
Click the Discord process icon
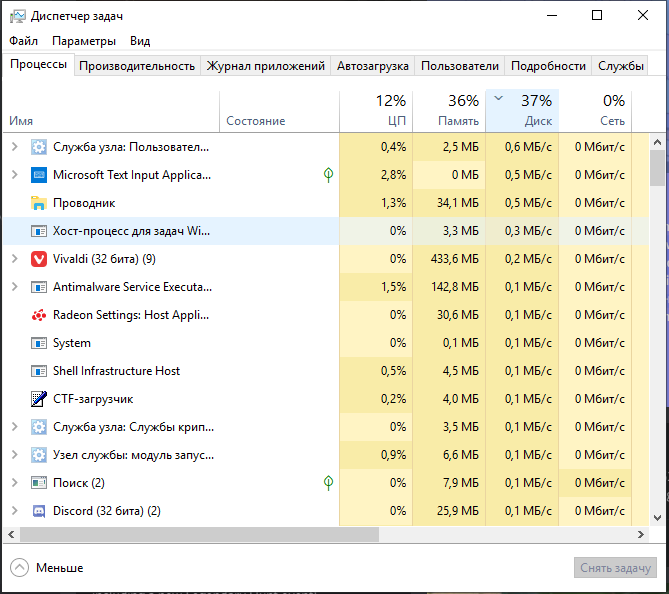(x=39, y=511)
